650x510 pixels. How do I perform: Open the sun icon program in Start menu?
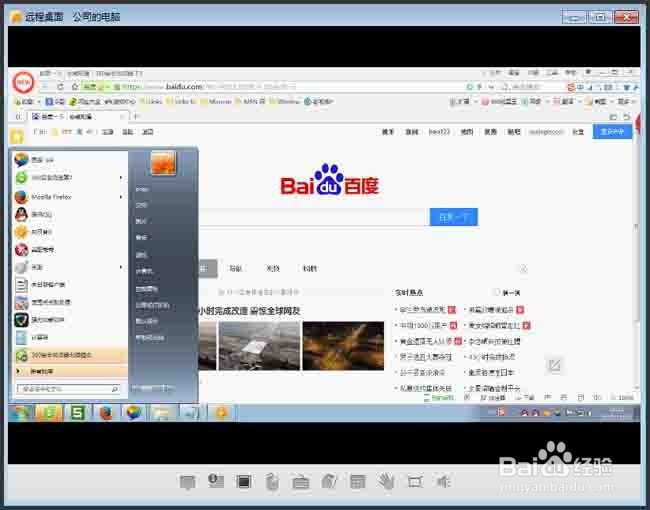pos(68,232)
